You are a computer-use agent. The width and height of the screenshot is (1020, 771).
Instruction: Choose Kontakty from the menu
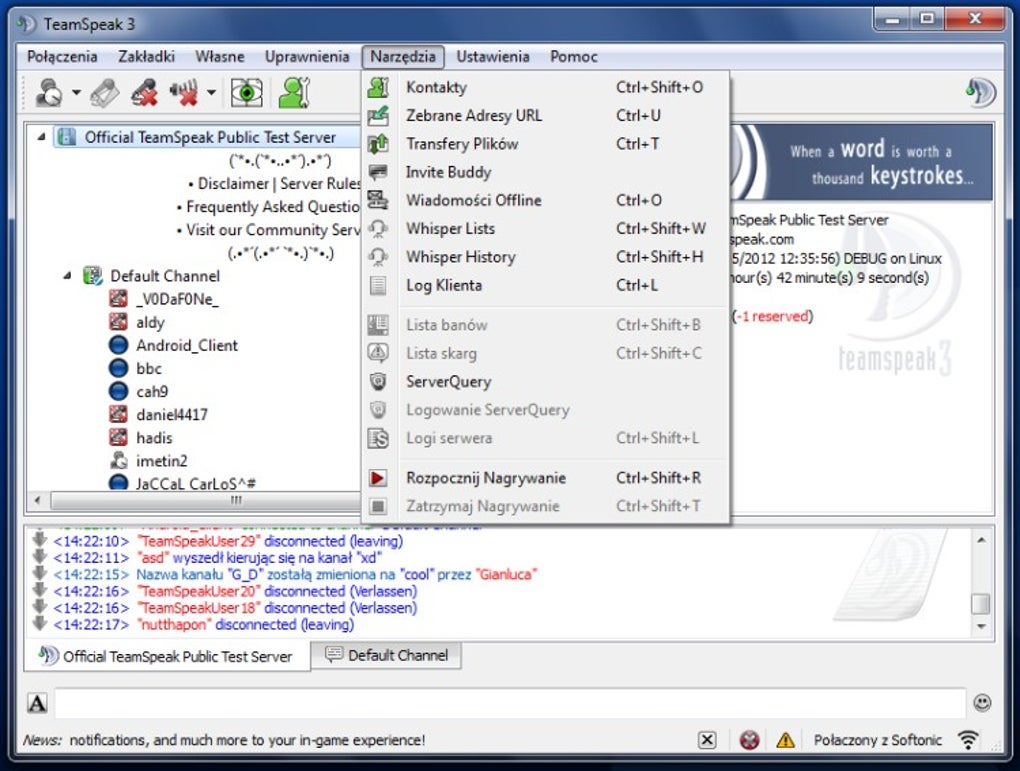(x=546, y=87)
